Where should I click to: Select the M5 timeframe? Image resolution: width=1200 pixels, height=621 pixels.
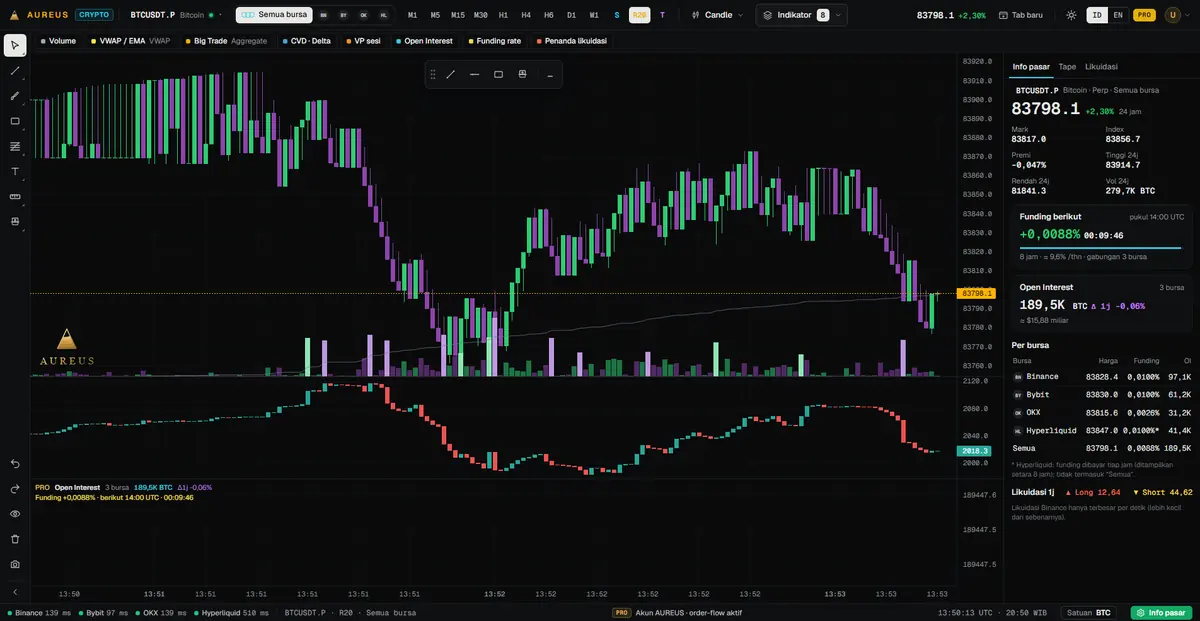point(435,15)
